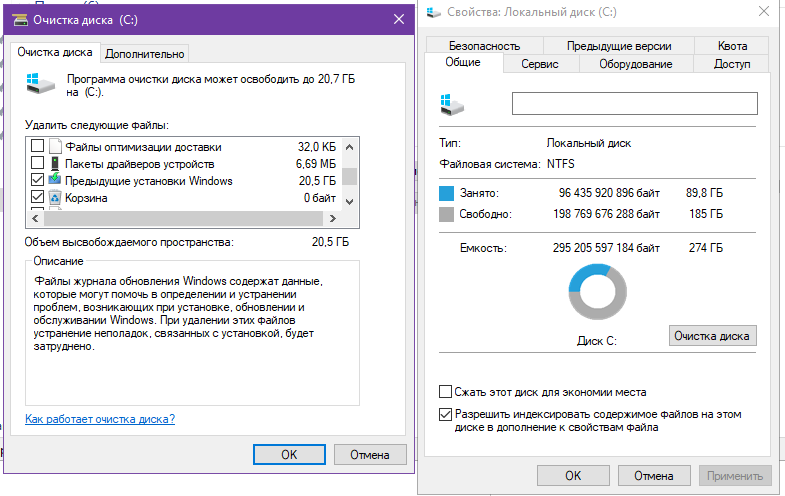Click the 6,69 МБ size value
The height and width of the screenshot is (496, 785).
coord(316,164)
